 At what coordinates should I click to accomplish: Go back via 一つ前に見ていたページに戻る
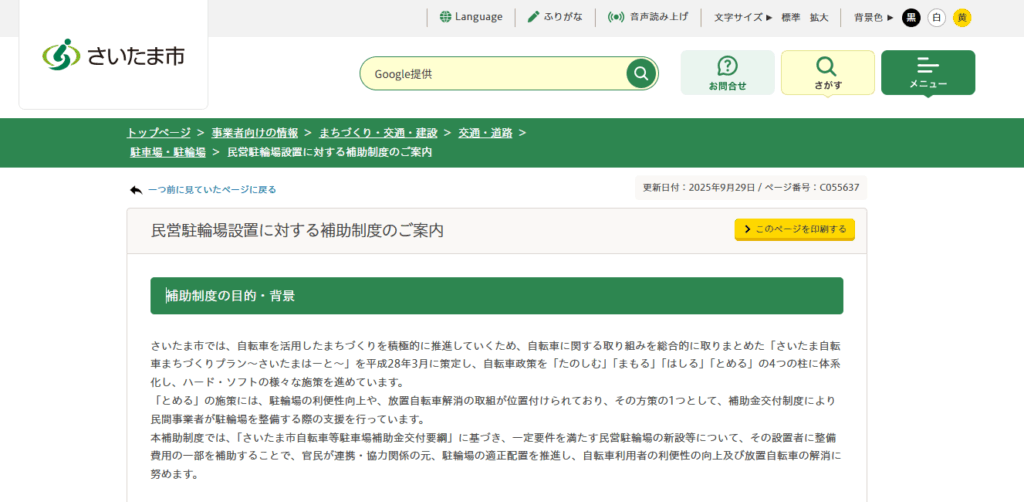211,189
